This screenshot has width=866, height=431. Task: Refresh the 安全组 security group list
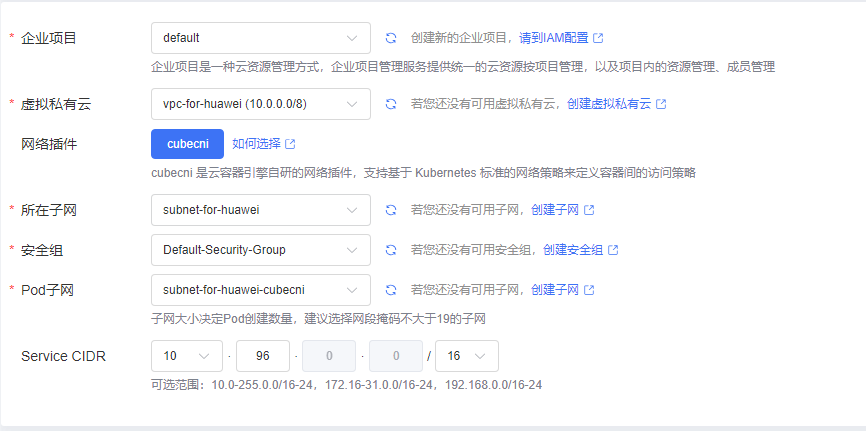pos(391,250)
